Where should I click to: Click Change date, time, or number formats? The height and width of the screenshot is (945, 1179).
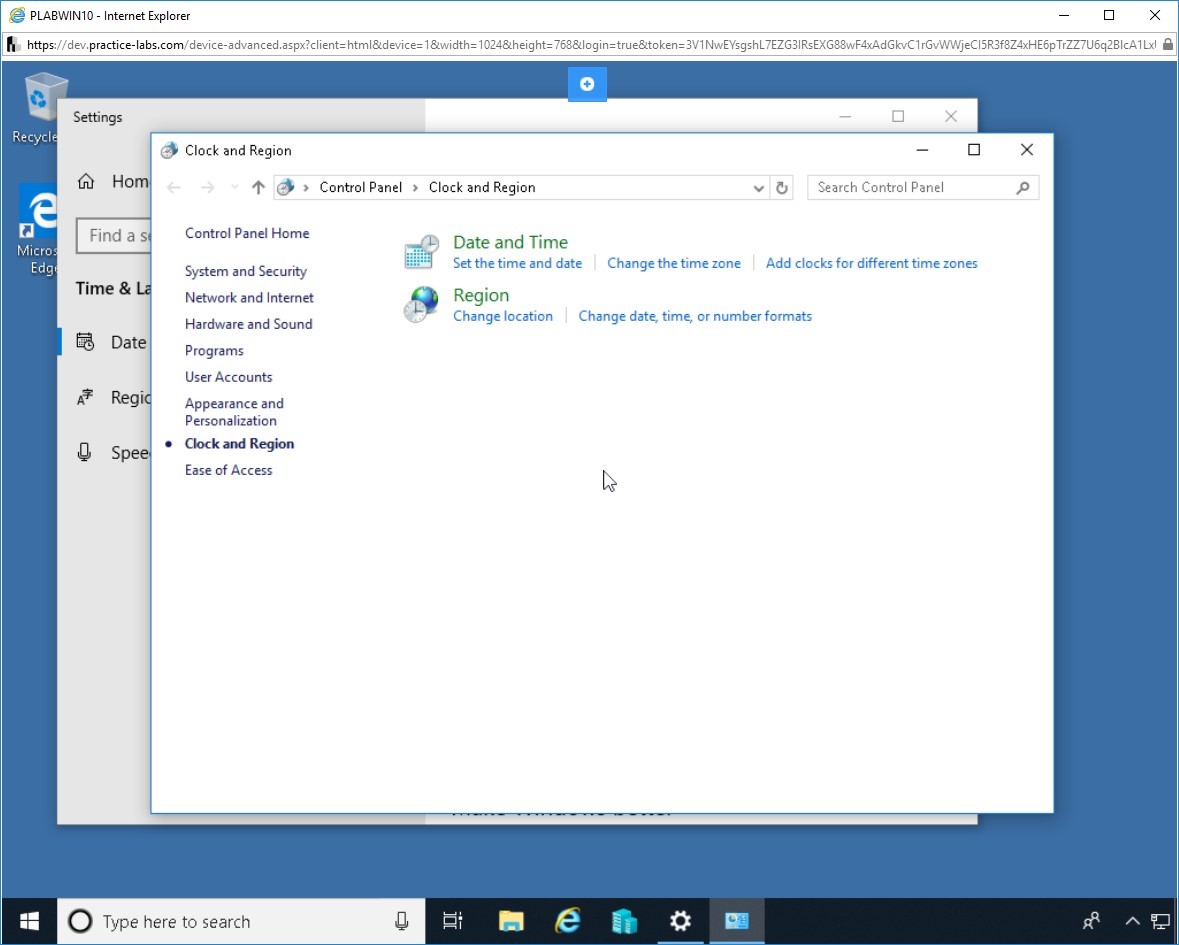click(695, 316)
